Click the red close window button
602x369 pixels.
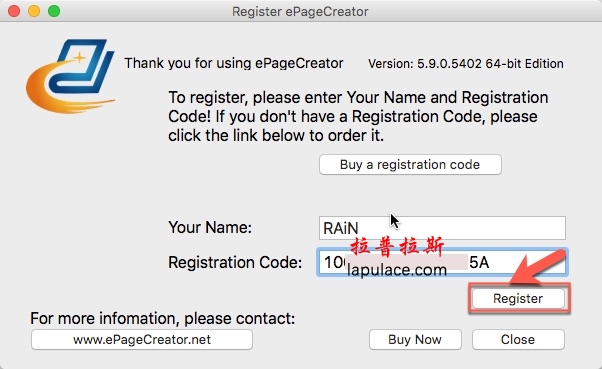(14, 11)
